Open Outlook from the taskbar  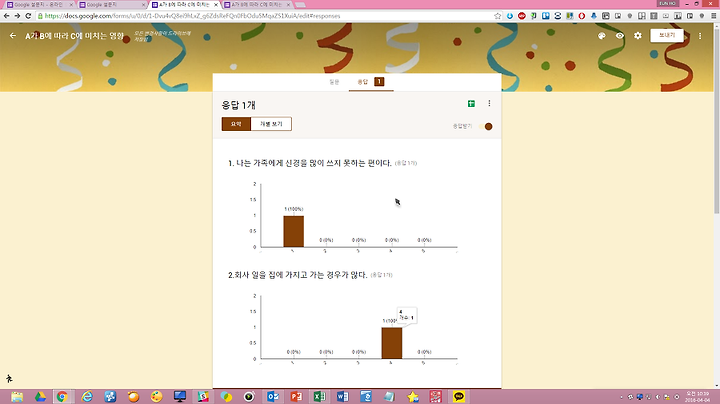click(x=273, y=396)
